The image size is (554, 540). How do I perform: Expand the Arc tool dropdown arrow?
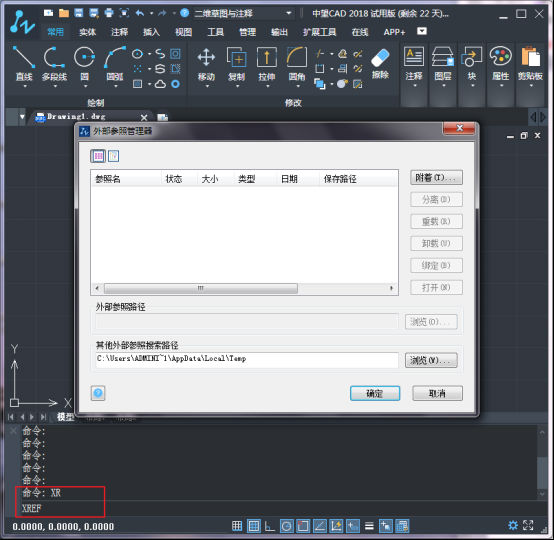coord(116,86)
